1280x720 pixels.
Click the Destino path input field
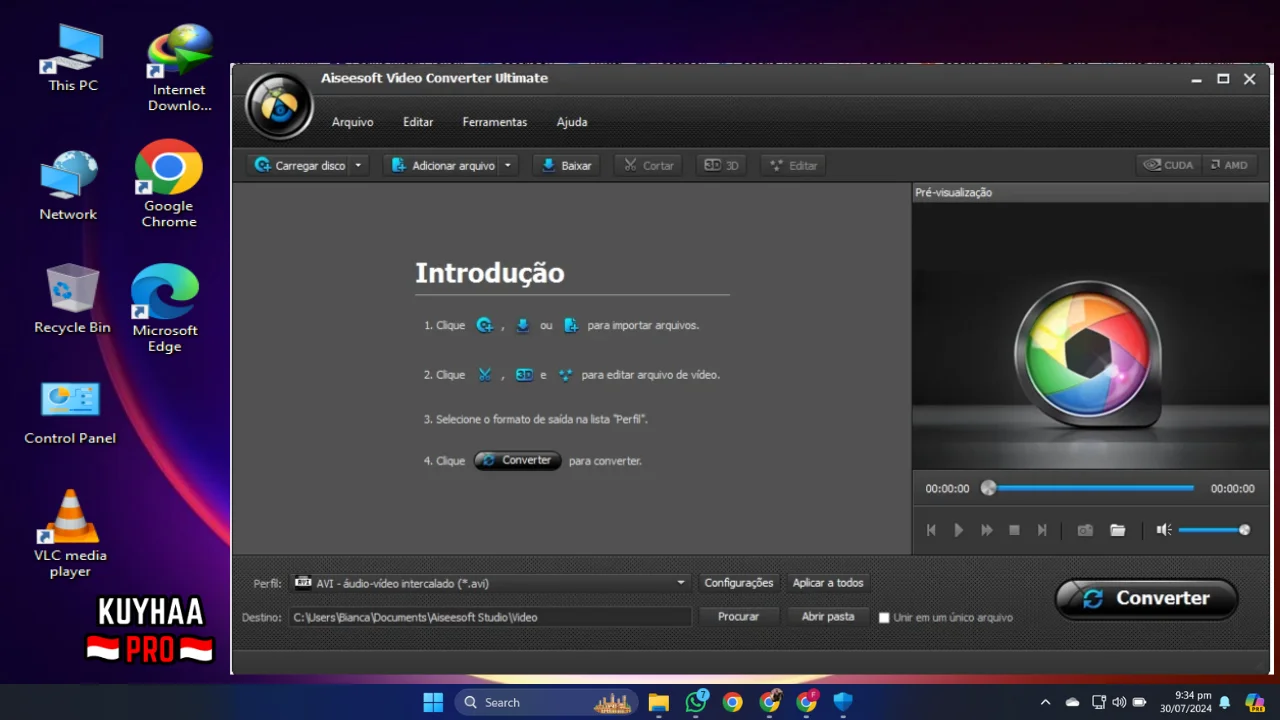490,617
